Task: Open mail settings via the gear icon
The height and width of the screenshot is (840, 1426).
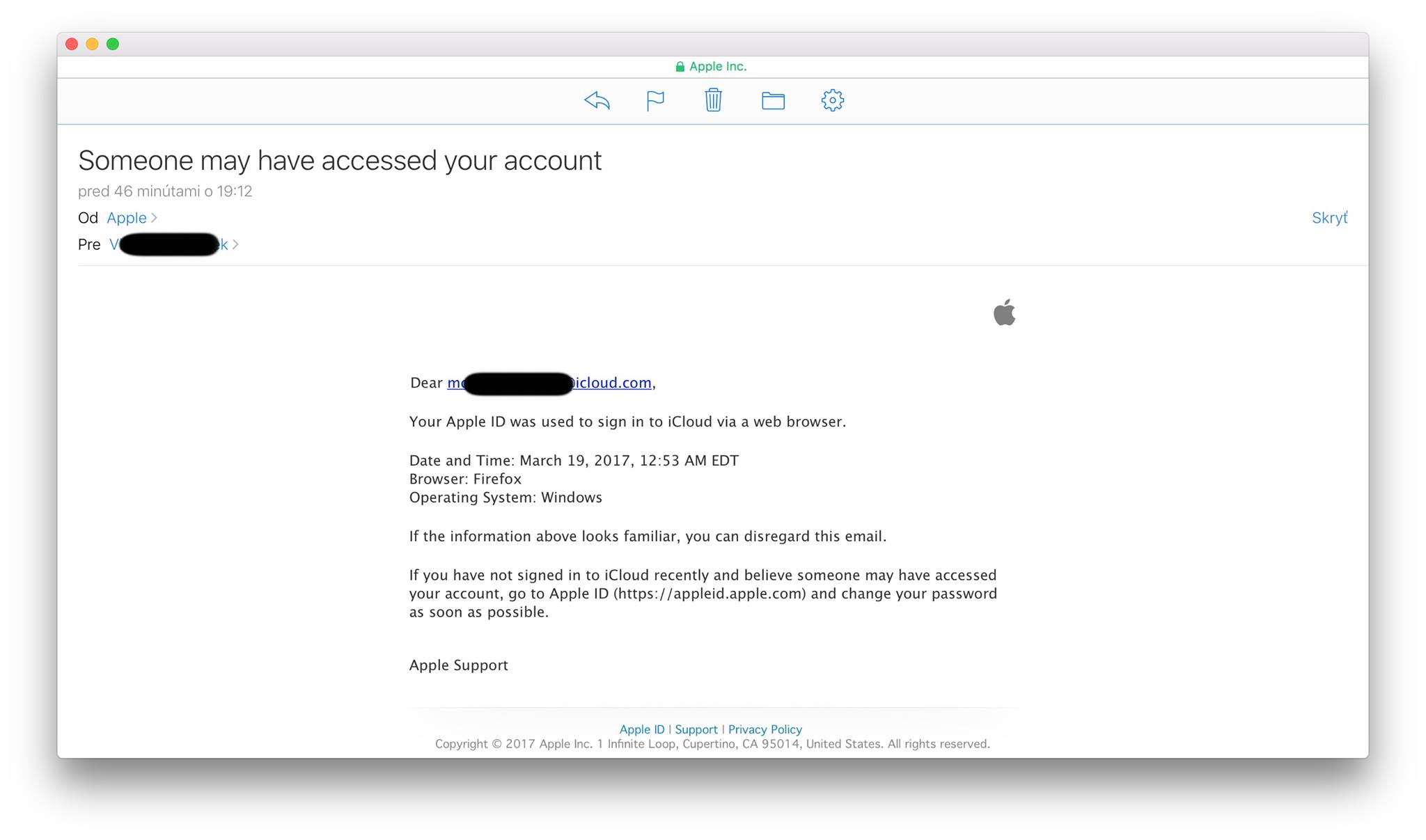Action: (x=831, y=100)
